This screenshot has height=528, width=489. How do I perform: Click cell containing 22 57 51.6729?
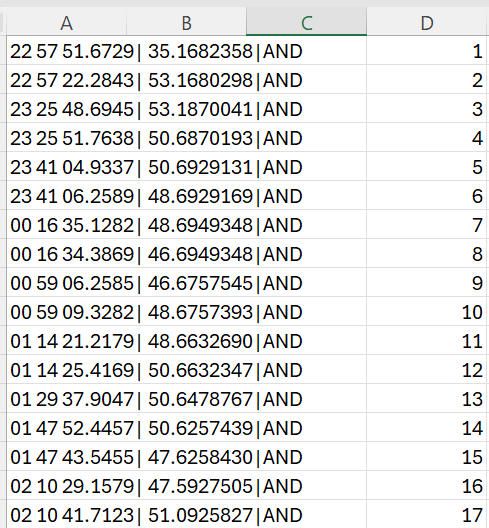(66, 51)
